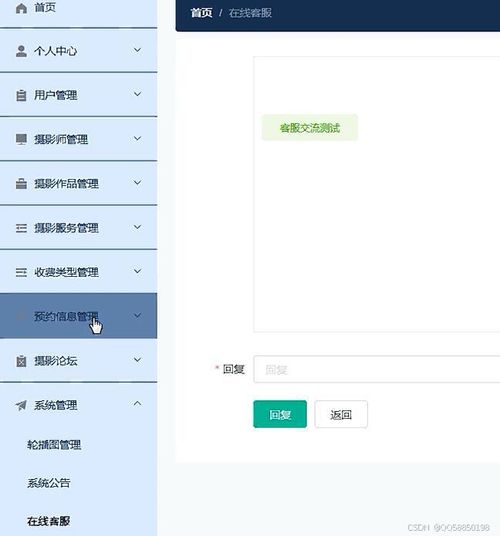Open the 收费类型管理 menu label
The height and width of the screenshot is (536, 500).
(66, 272)
